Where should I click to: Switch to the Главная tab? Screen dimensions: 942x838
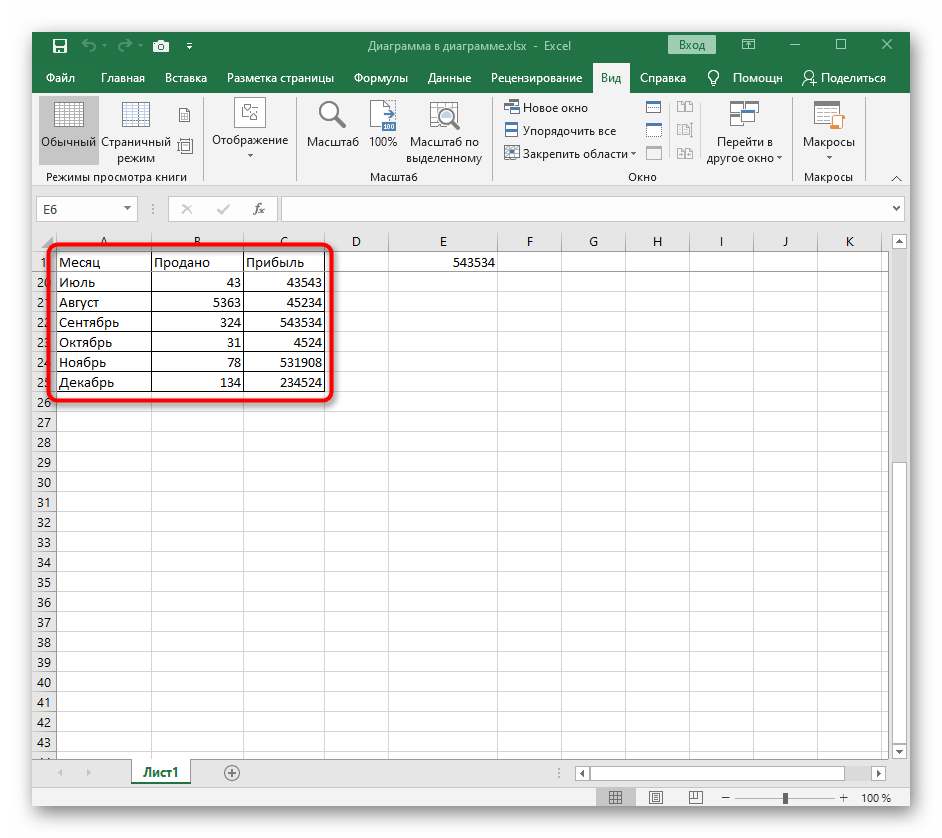tap(123, 78)
